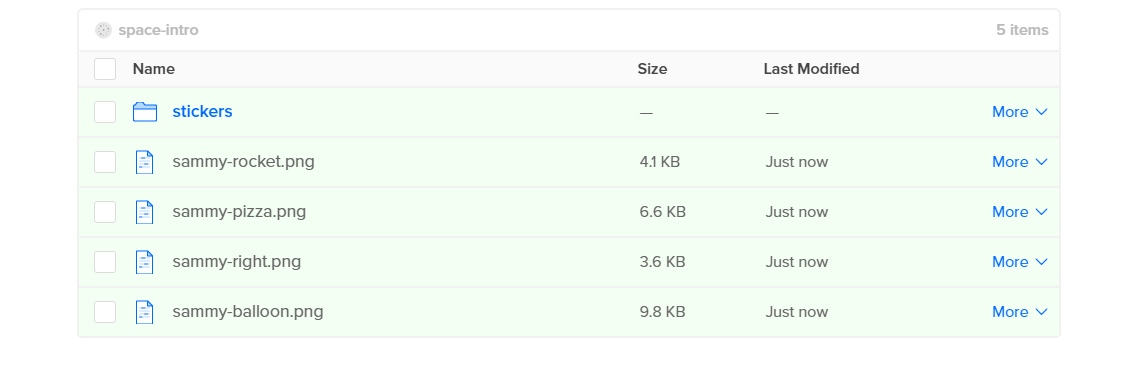Viewport: 1134px width, 377px height.
Task: Open More dropdown for sammy-pizza.png
Action: (x=1020, y=212)
